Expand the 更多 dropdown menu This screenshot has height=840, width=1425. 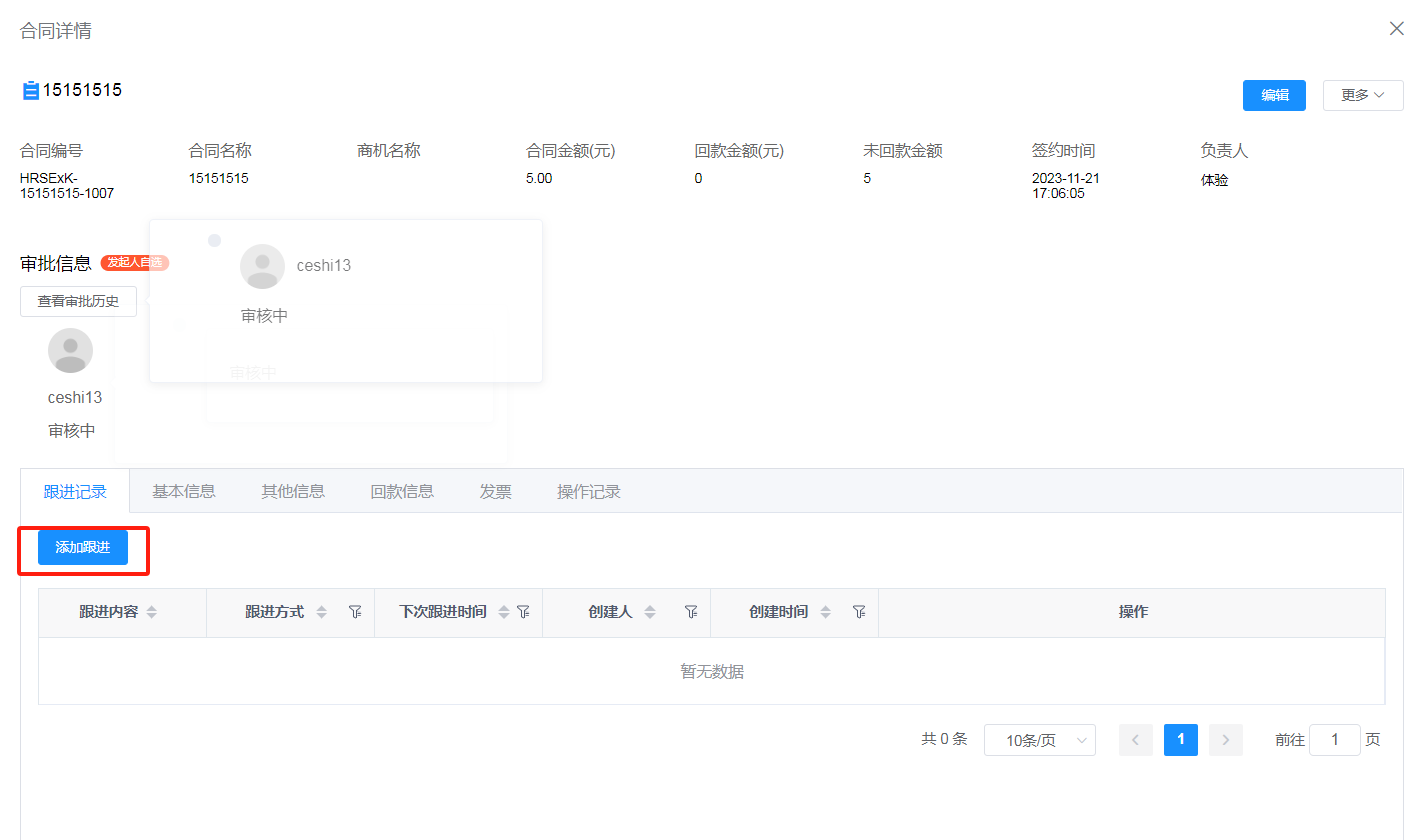[x=1362, y=96]
